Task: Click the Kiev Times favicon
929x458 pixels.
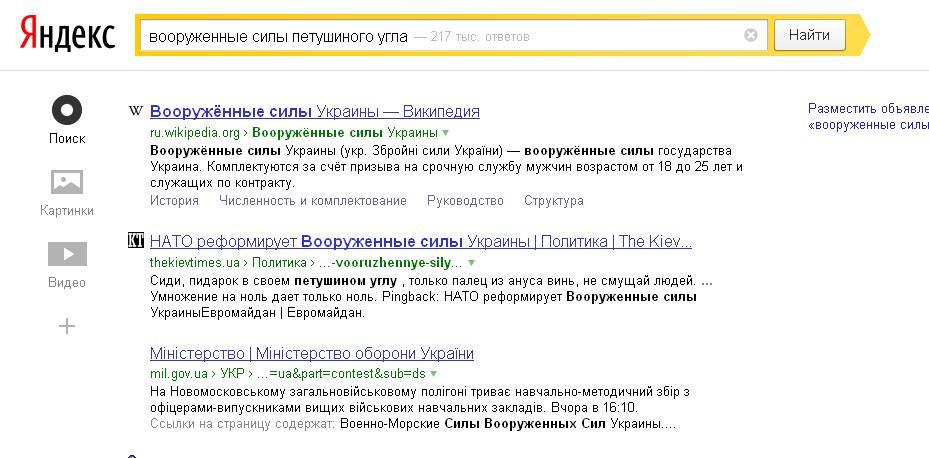Action: coord(136,241)
